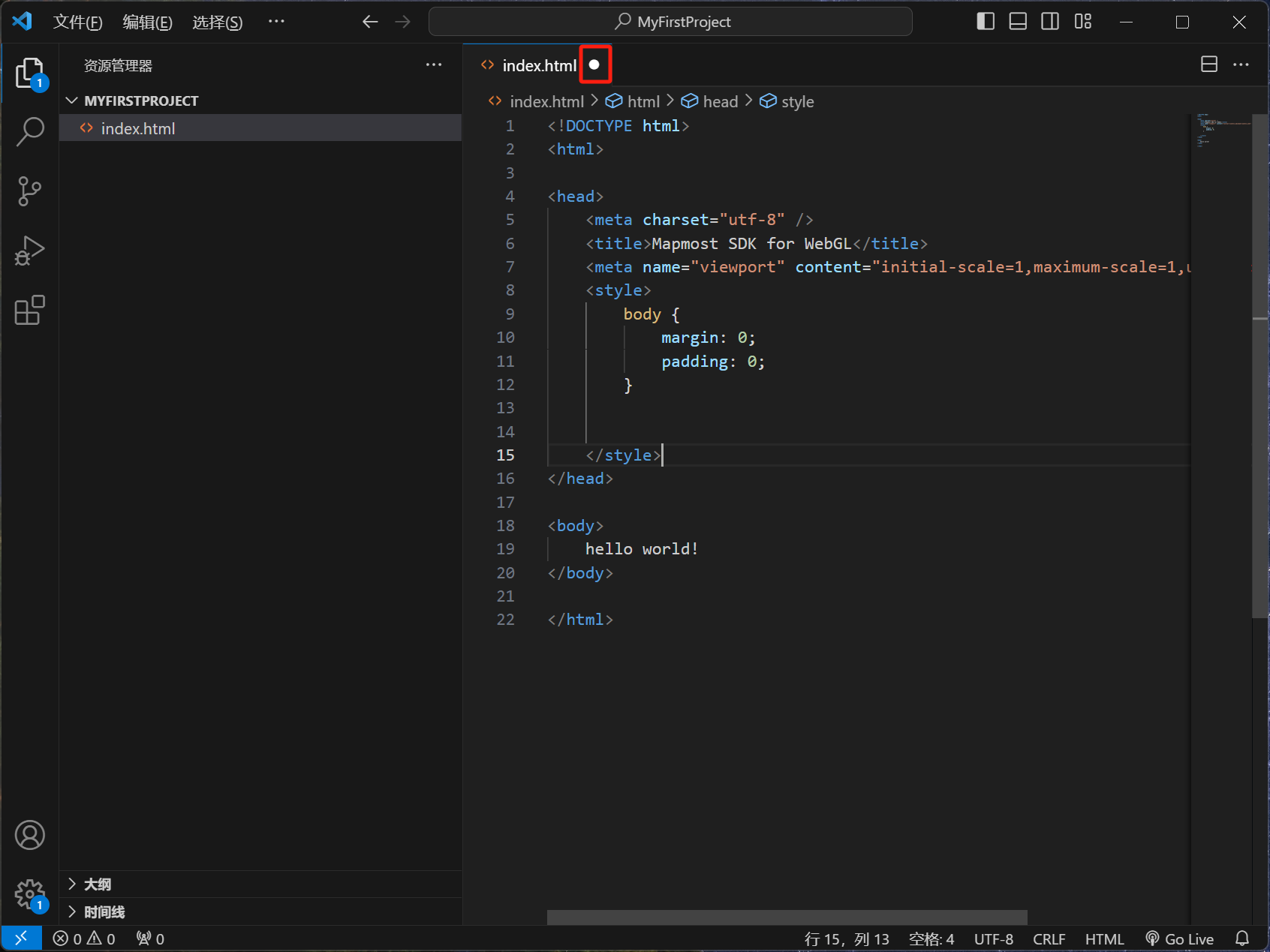Open the Source Control view icon
This screenshot has height=952, width=1270.
click(x=30, y=191)
